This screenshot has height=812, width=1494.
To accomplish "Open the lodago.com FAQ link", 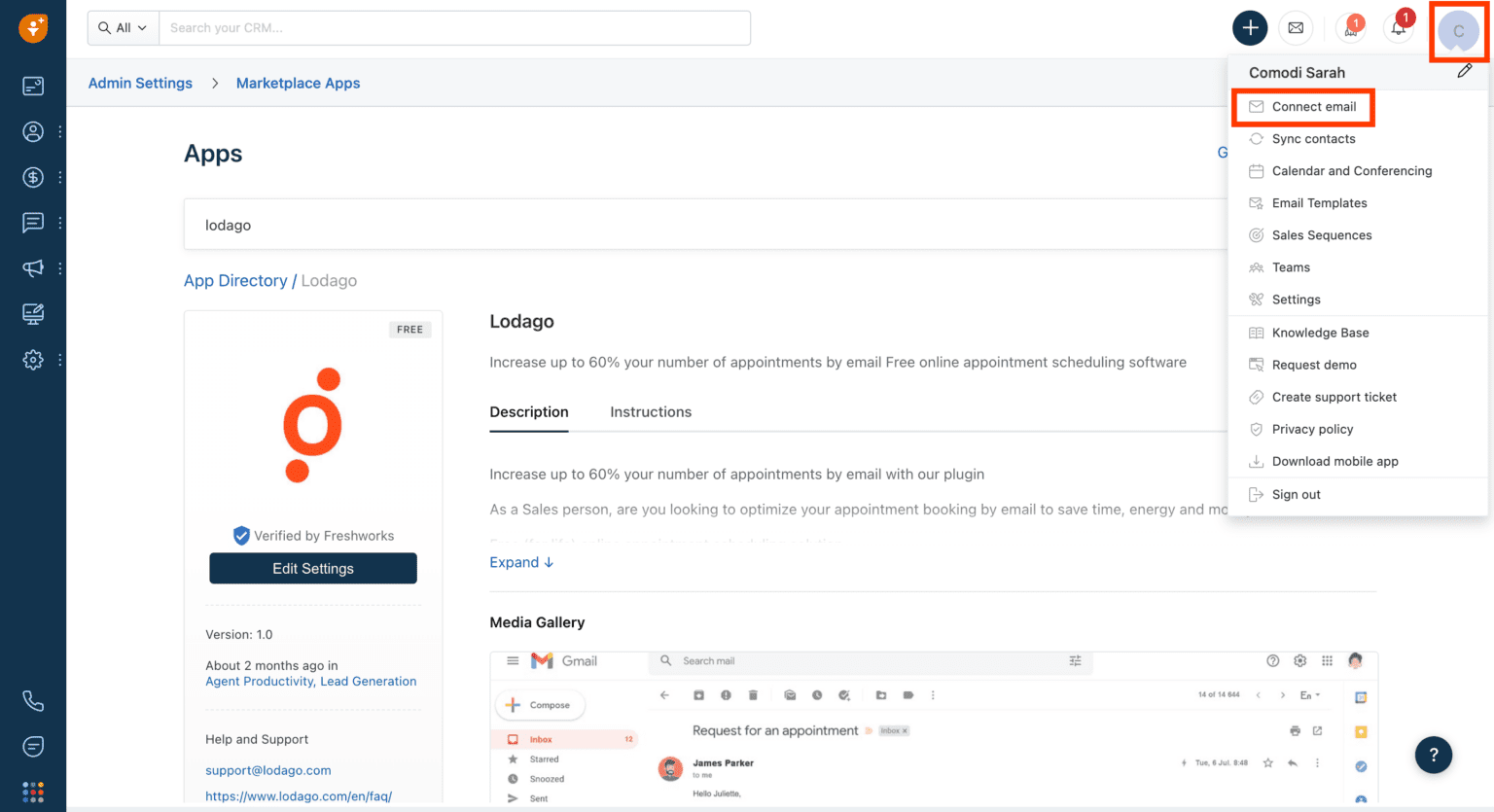I will [299, 796].
